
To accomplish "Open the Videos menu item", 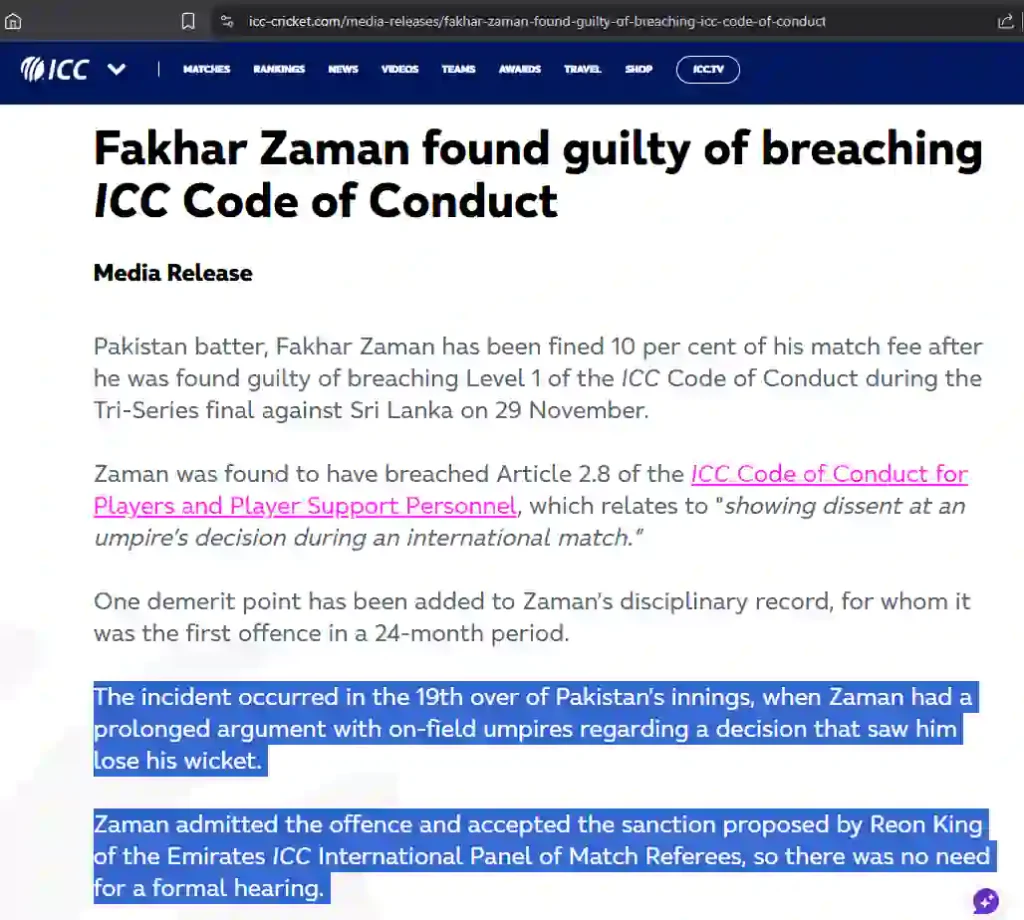I will pyautogui.click(x=399, y=69).
